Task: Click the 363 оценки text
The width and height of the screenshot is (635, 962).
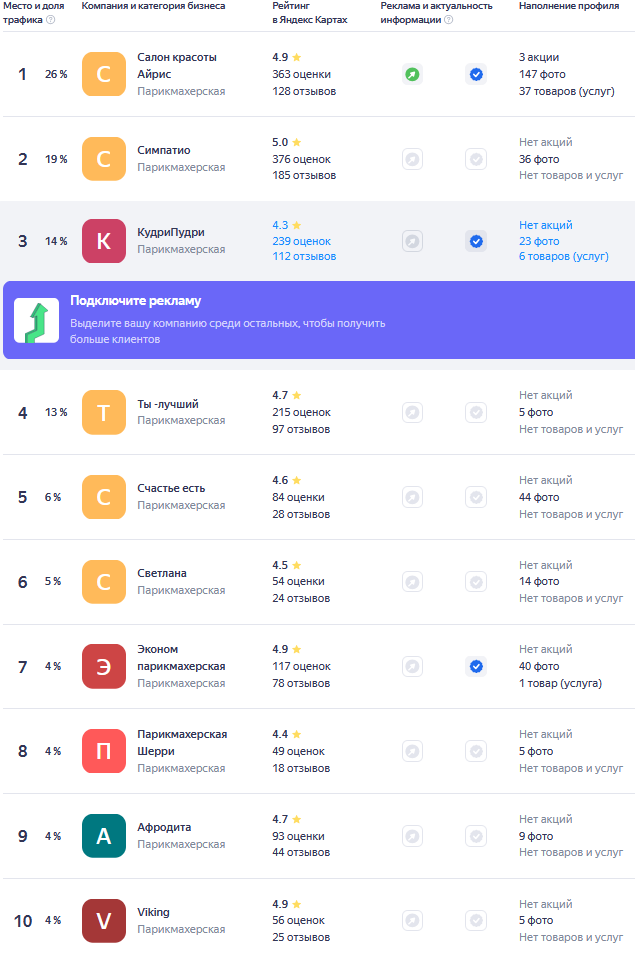Action: click(x=301, y=74)
